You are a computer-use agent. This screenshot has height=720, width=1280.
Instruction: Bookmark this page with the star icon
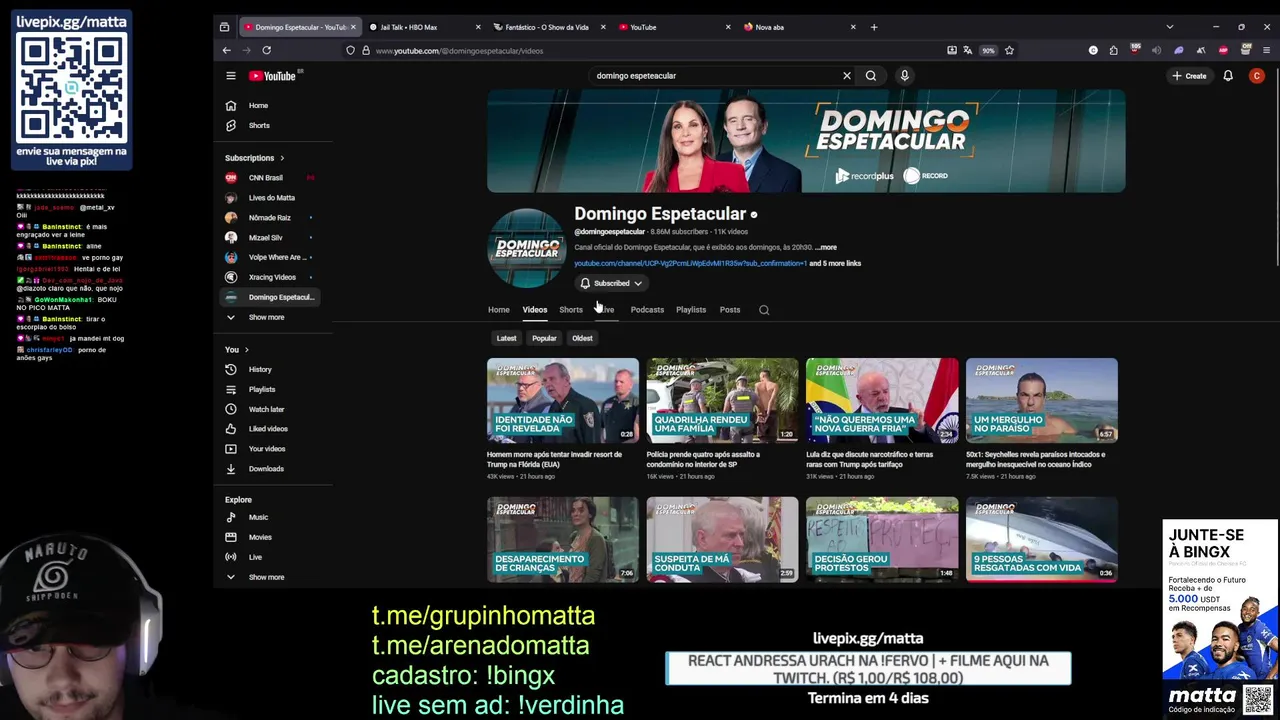(1010, 50)
